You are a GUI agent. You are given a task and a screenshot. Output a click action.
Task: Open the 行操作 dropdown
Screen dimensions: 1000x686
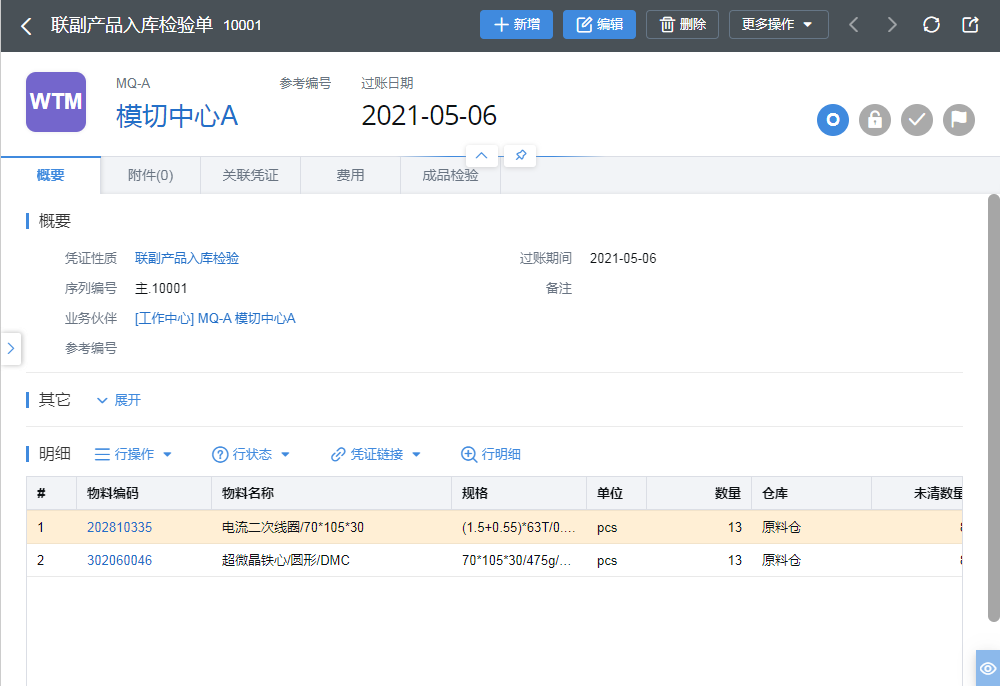click(x=133, y=454)
